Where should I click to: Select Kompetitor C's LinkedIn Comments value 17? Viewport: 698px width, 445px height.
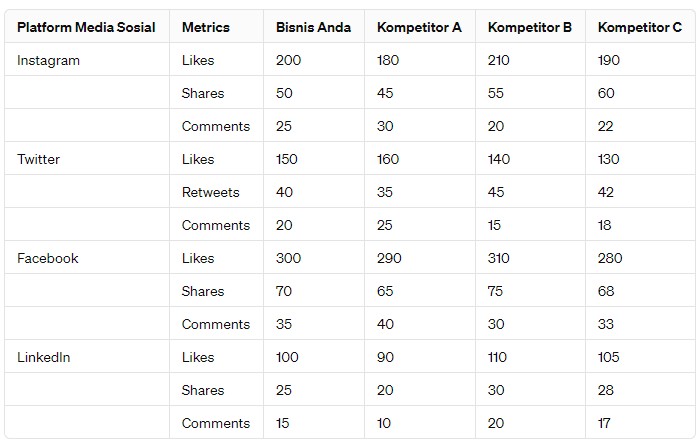tap(605, 423)
